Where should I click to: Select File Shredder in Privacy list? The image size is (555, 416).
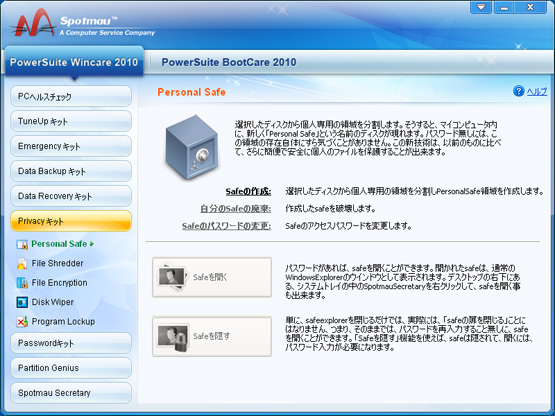(x=57, y=263)
